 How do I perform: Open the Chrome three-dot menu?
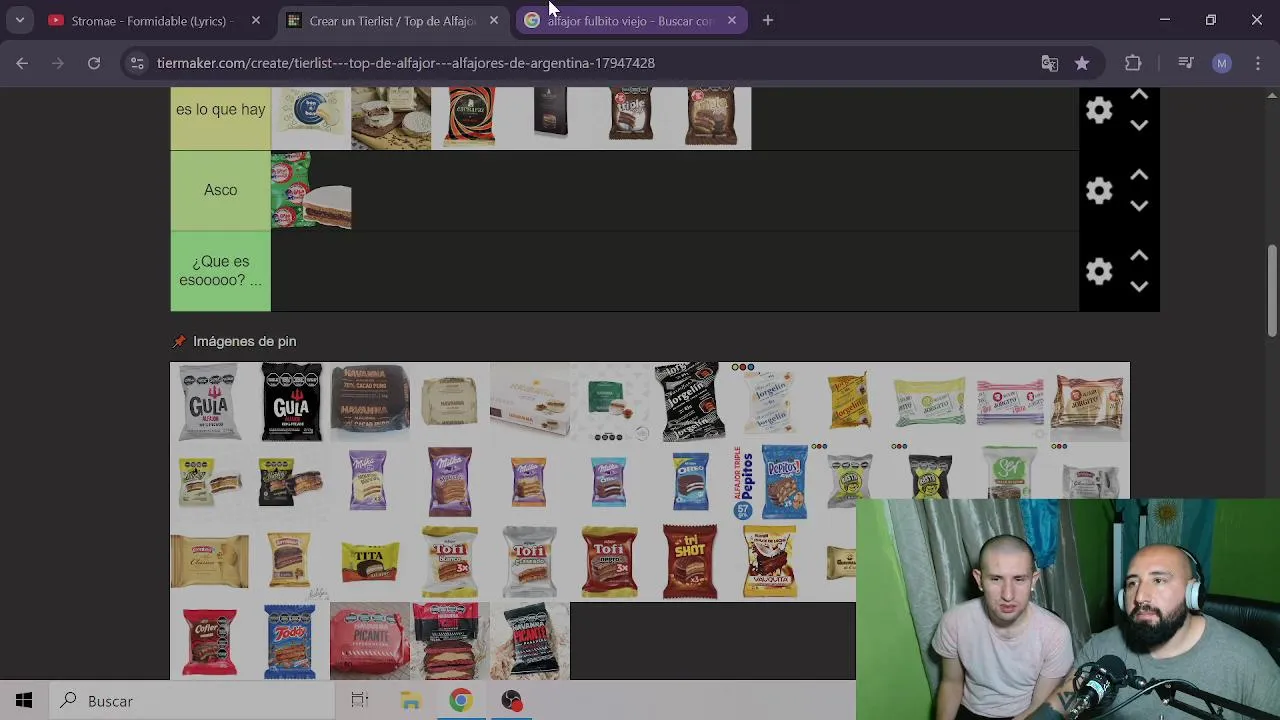point(1258,63)
